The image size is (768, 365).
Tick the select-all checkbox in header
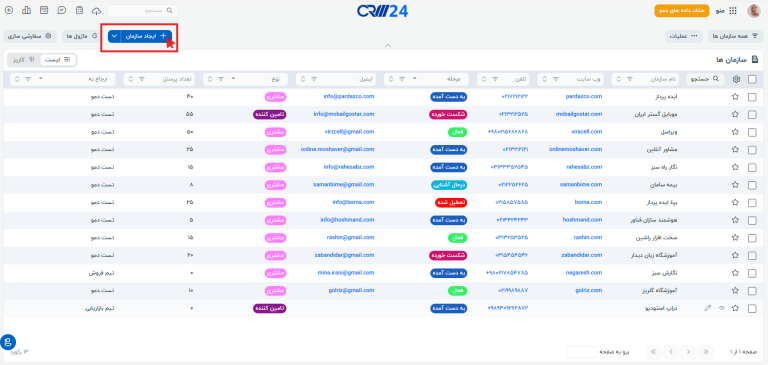point(752,79)
